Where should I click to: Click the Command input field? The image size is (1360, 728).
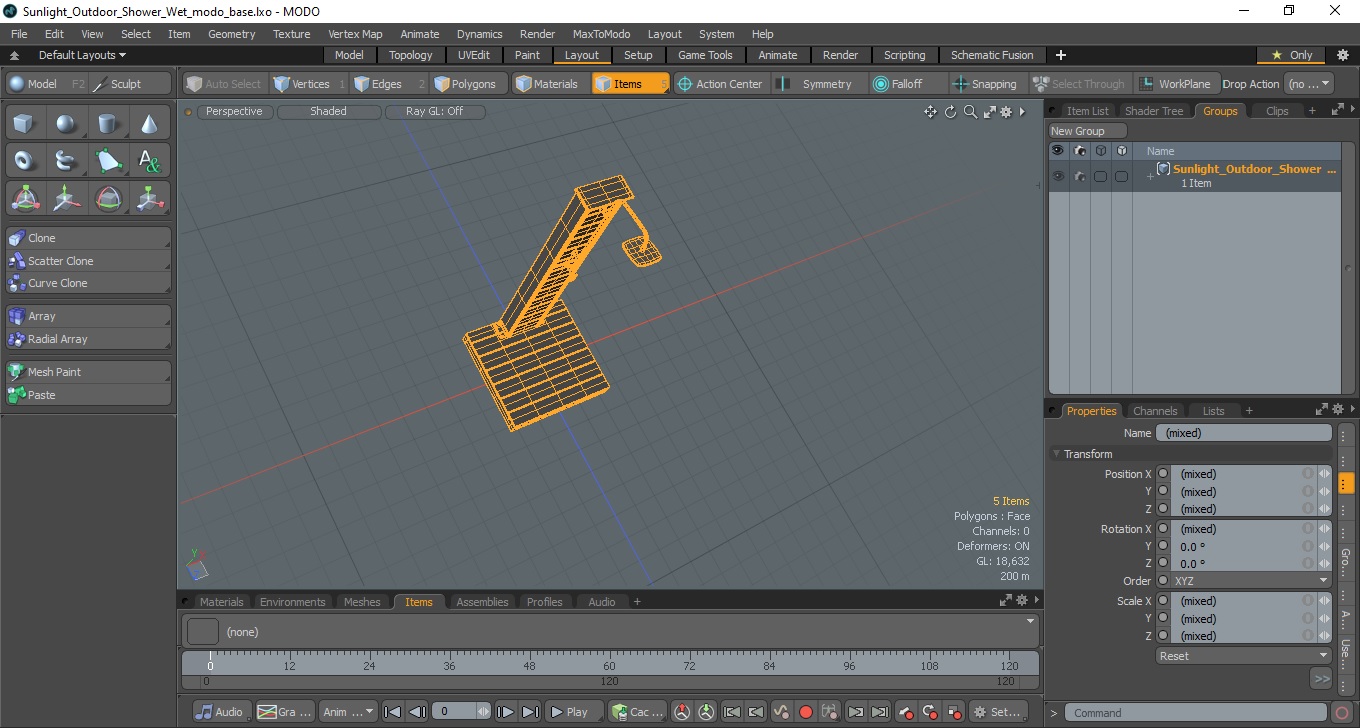coord(1196,713)
